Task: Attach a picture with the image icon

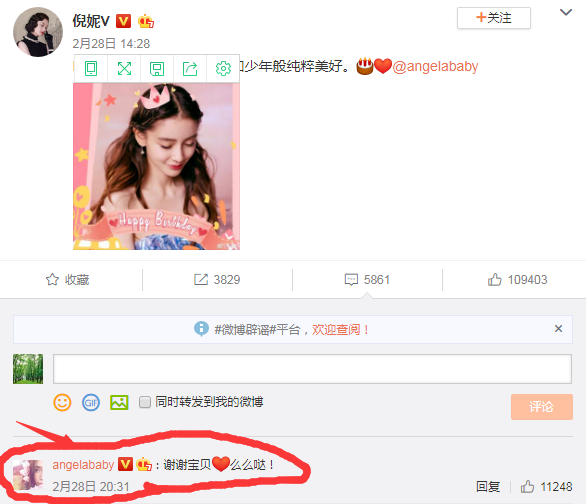Action: (x=119, y=402)
